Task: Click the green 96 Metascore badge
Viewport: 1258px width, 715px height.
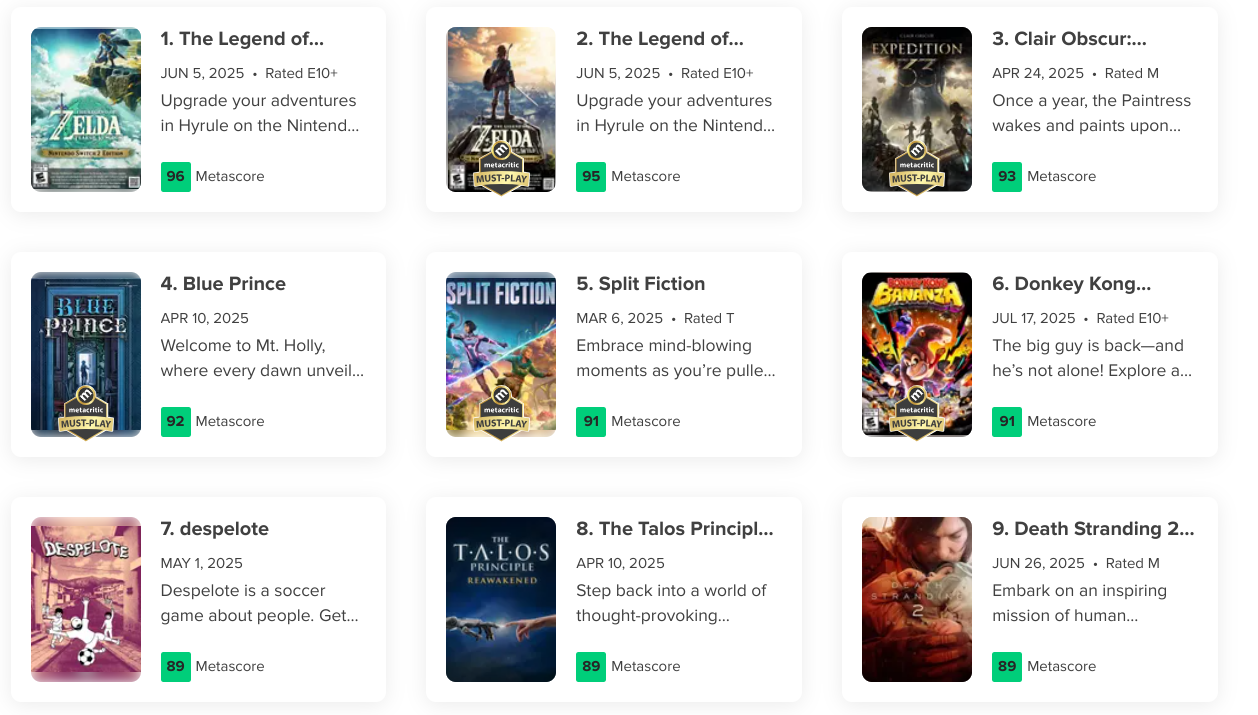Action: [176, 177]
